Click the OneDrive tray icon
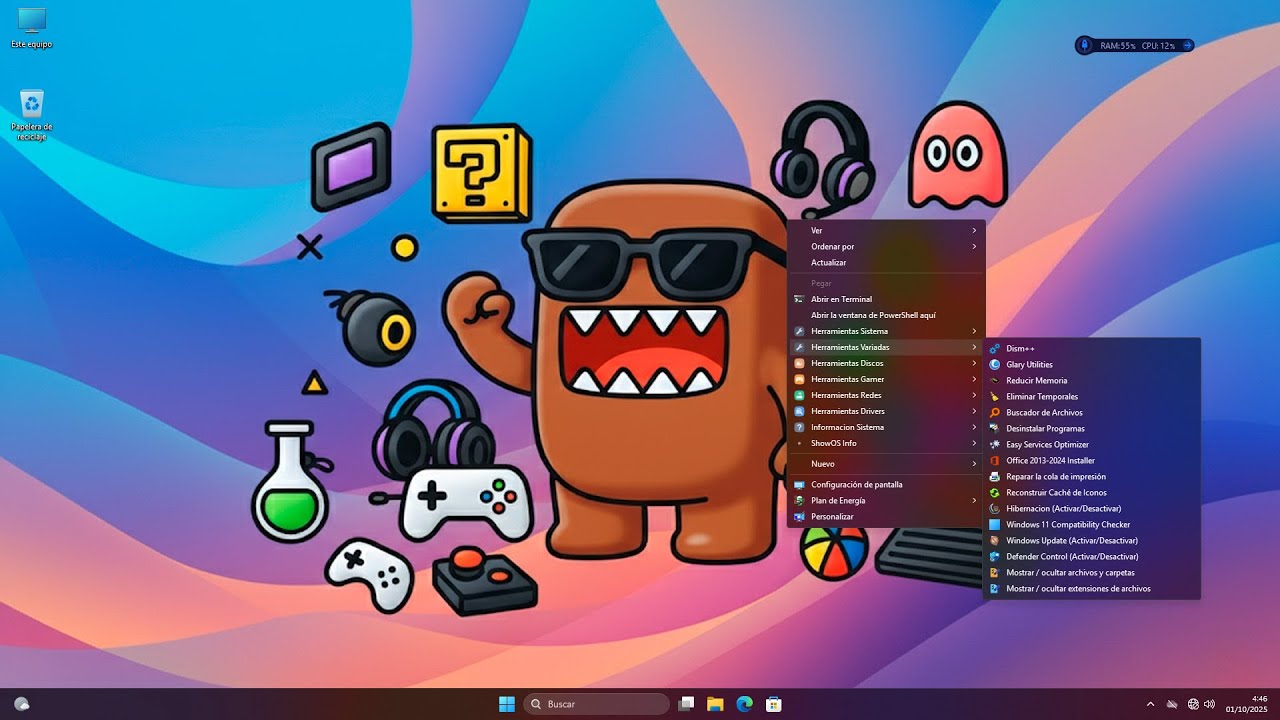This screenshot has width=1280, height=720. [1173, 704]
